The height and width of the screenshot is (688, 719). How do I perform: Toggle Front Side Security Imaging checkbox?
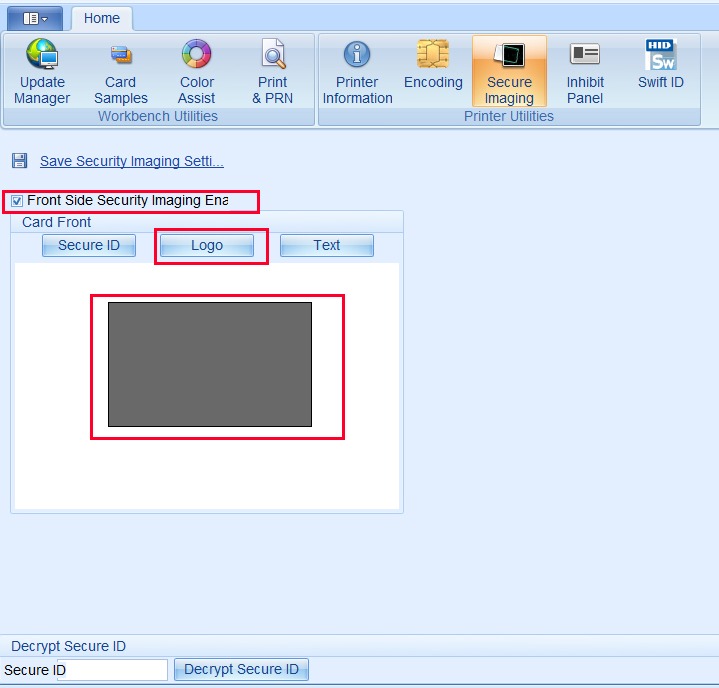point(17,201)
